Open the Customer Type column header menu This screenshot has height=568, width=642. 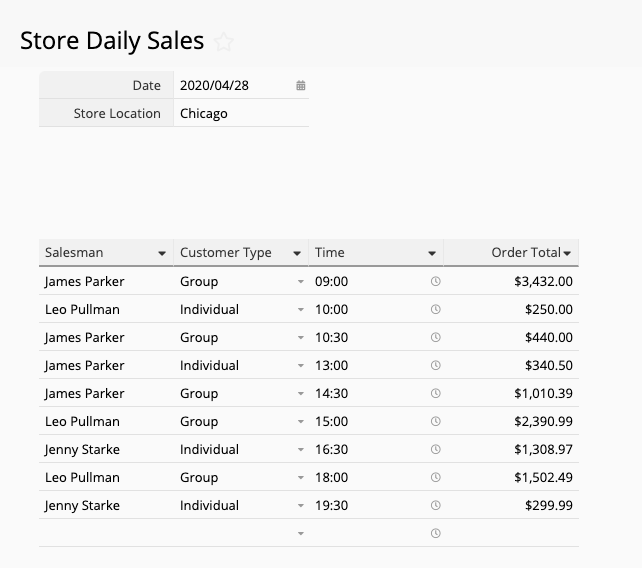(297, 253)
